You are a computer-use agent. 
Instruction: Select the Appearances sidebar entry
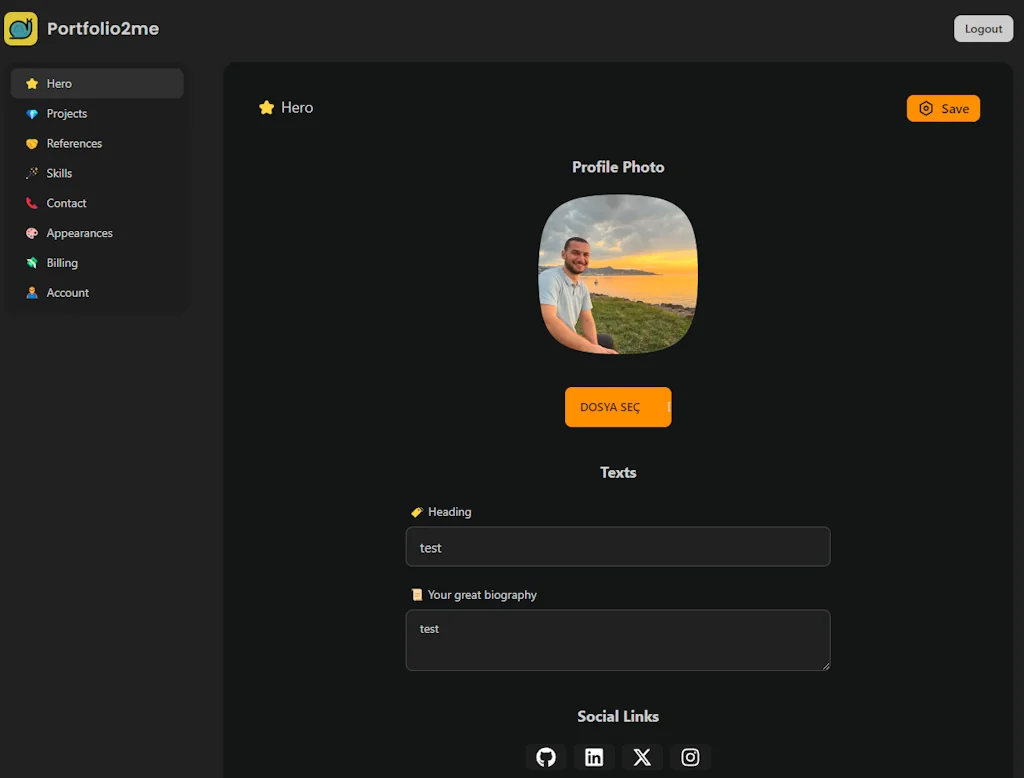[x=78, y=233]
